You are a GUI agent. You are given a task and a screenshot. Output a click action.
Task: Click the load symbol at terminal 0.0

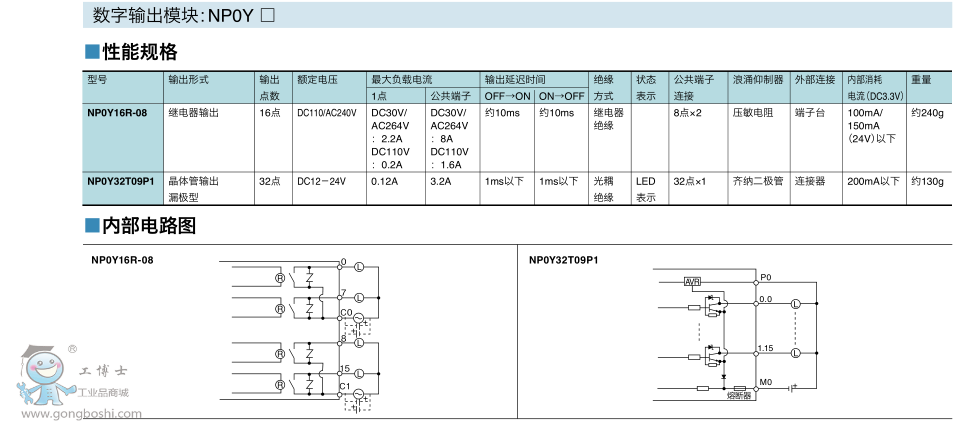tap(796, 304)
